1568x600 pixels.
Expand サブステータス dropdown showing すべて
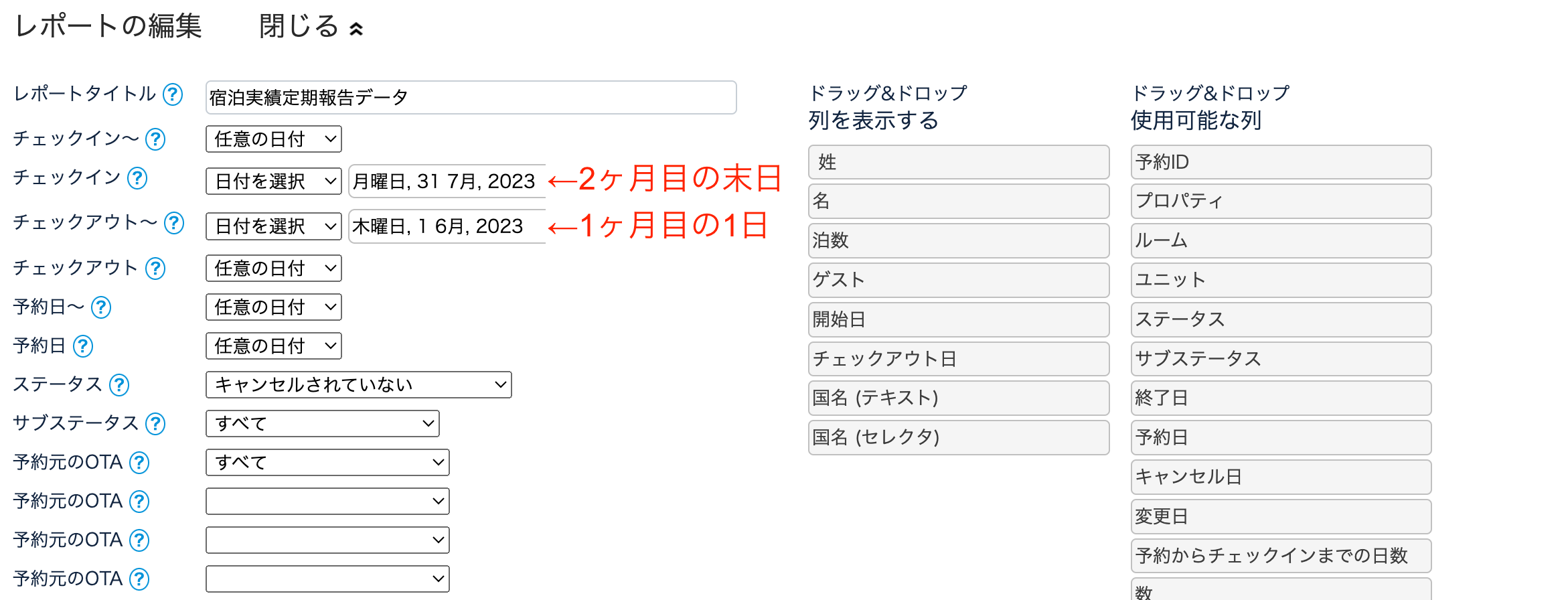322,424
